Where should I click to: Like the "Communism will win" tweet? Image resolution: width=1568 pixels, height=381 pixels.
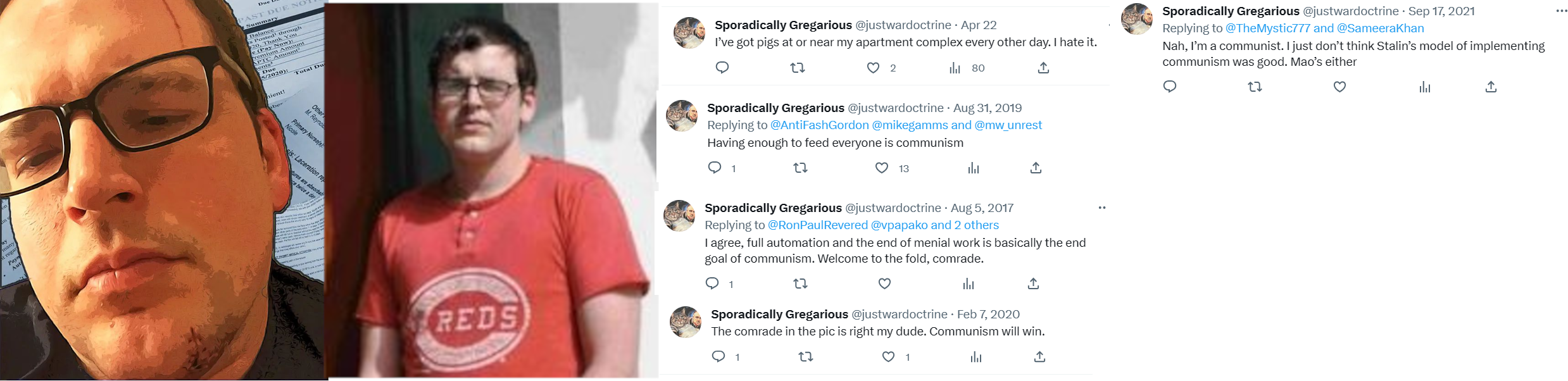889,357
